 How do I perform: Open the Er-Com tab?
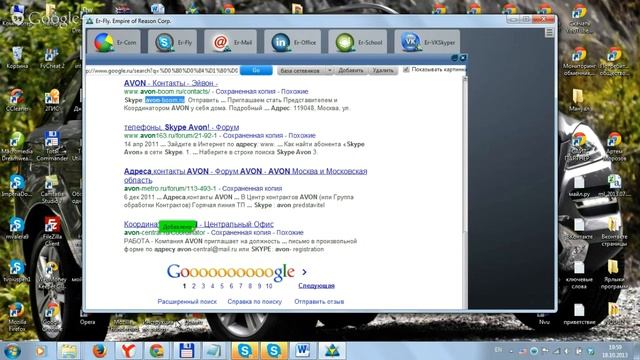[x=114, y=42]
